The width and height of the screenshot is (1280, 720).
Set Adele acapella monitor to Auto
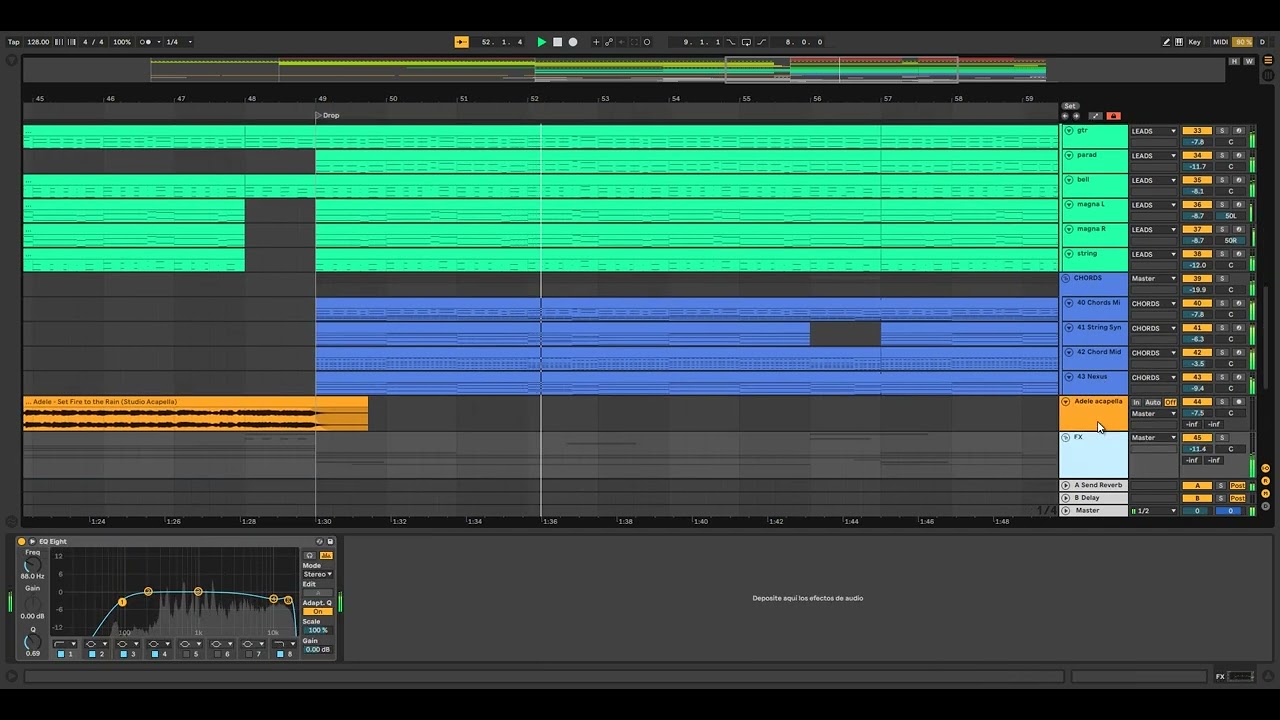tap(1153, 402)
